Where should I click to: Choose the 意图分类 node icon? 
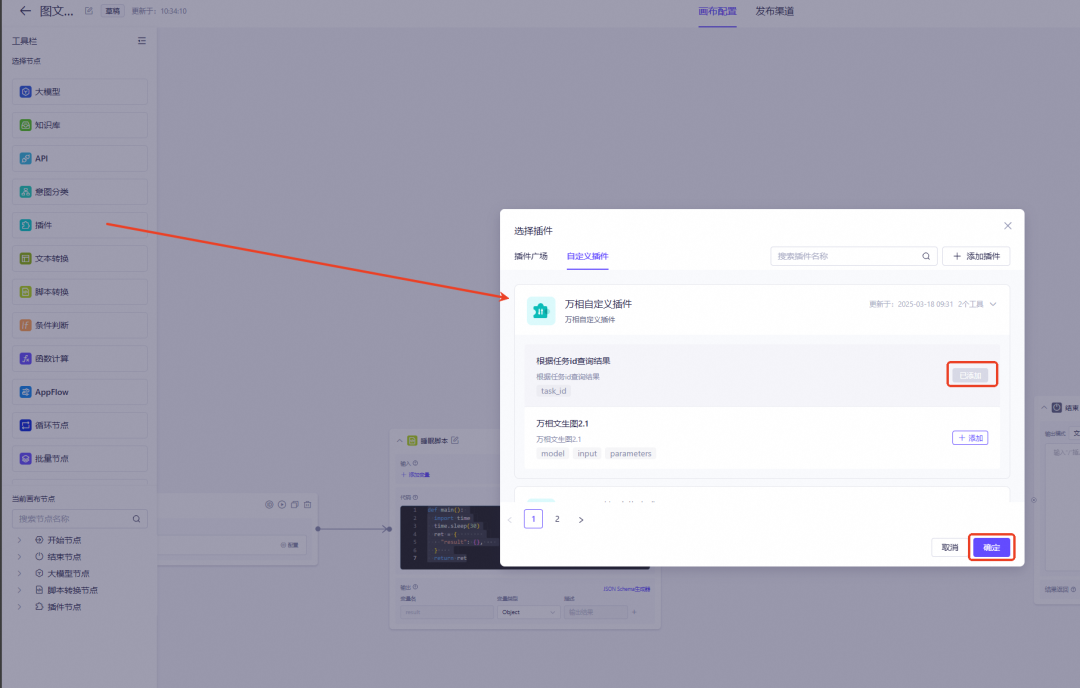coord(26,192)
